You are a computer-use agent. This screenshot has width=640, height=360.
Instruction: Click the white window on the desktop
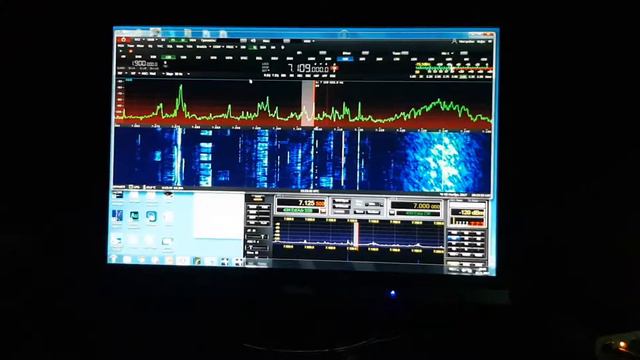click(219, 216)
